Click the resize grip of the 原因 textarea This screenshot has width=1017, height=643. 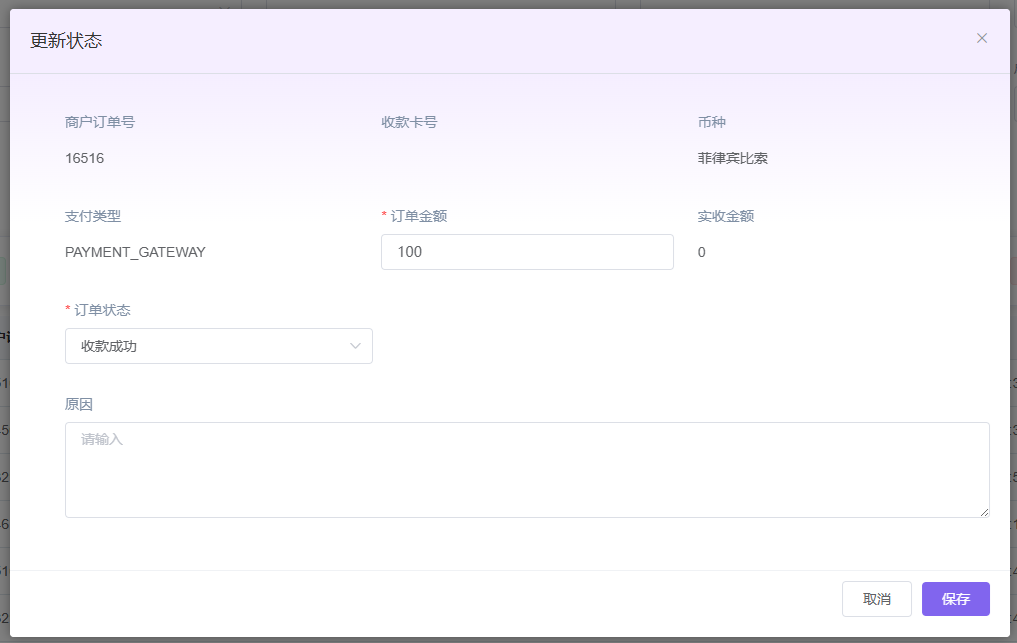pos(986,514)
